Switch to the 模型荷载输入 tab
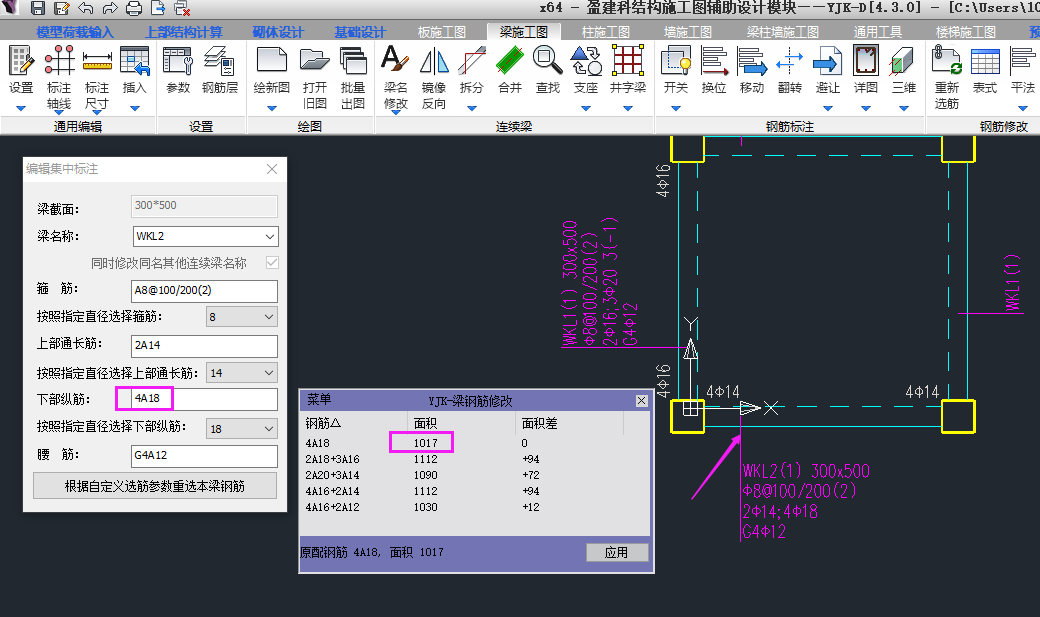The width and height of the screenshot is (1040, 617). click(x=75, y=32)
